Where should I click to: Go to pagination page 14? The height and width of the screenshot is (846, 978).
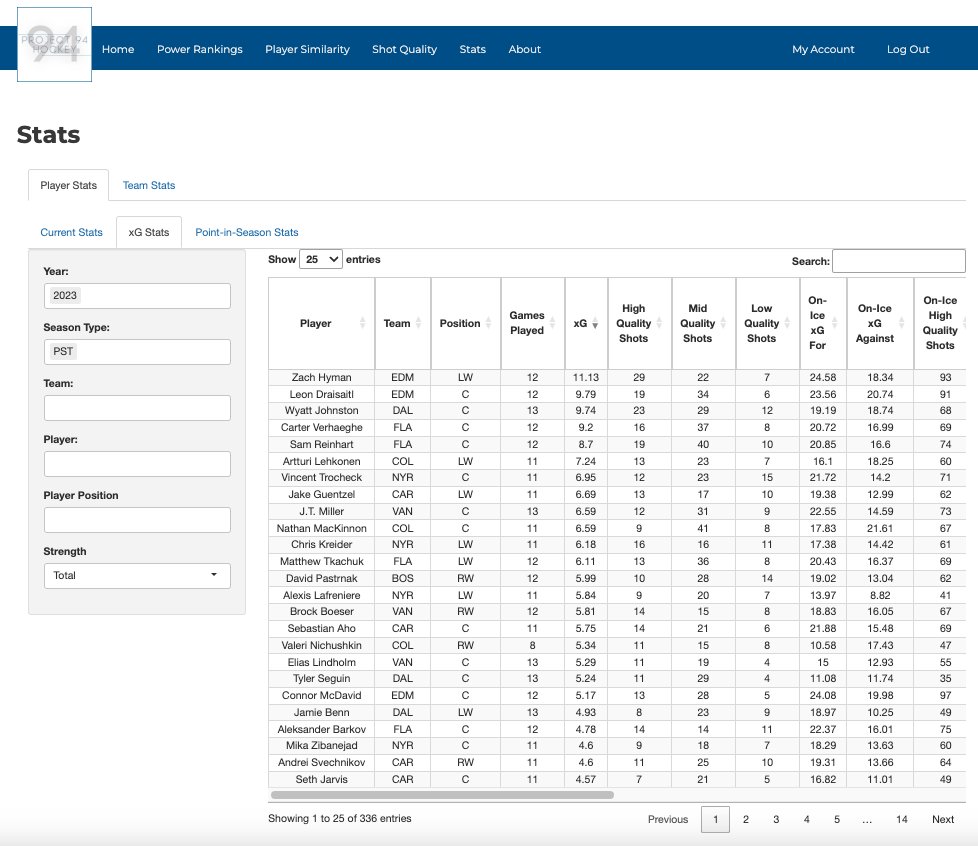click(901, 819)
